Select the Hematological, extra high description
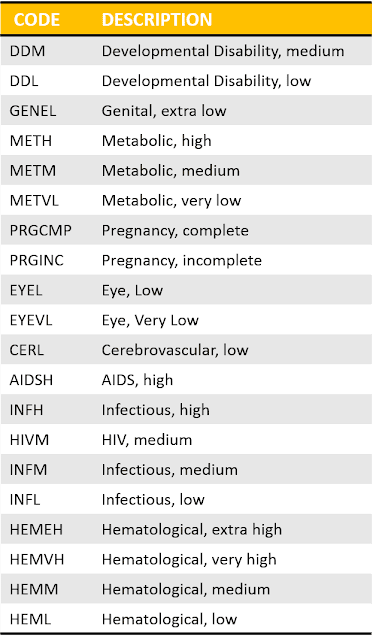 click(192, 529)
